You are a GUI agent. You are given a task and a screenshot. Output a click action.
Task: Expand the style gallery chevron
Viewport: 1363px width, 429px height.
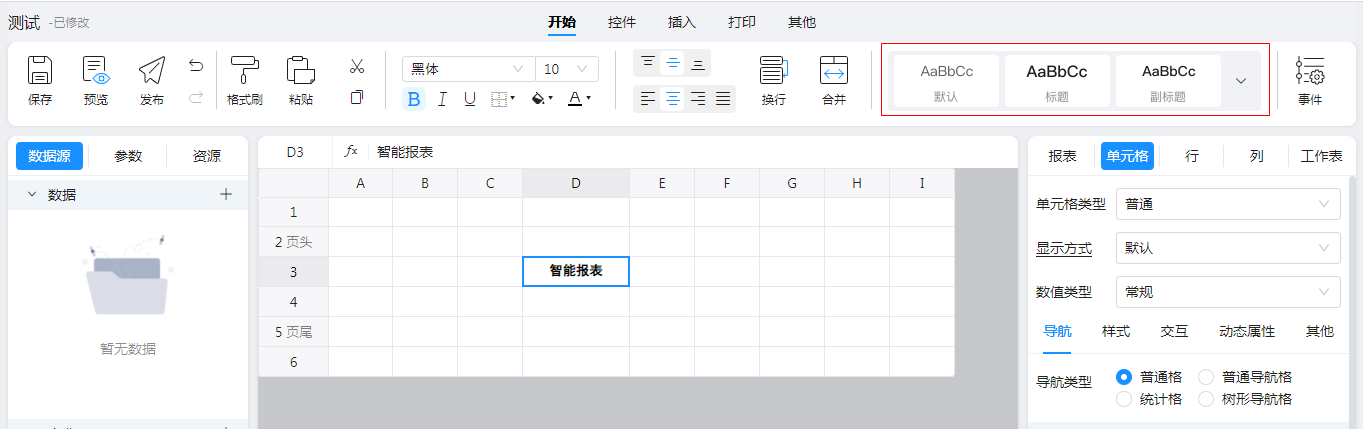(x=1241, y=81)
